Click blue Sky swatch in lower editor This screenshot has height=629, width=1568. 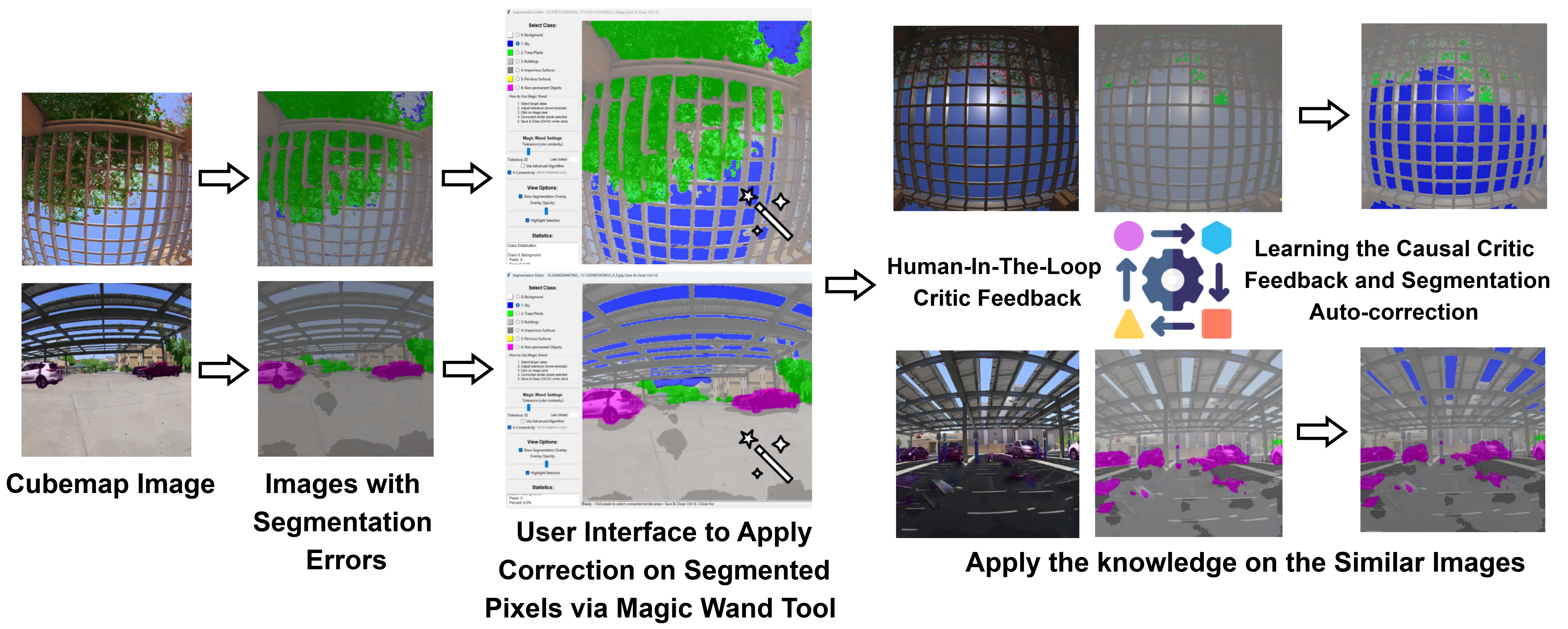click(510, 305)
